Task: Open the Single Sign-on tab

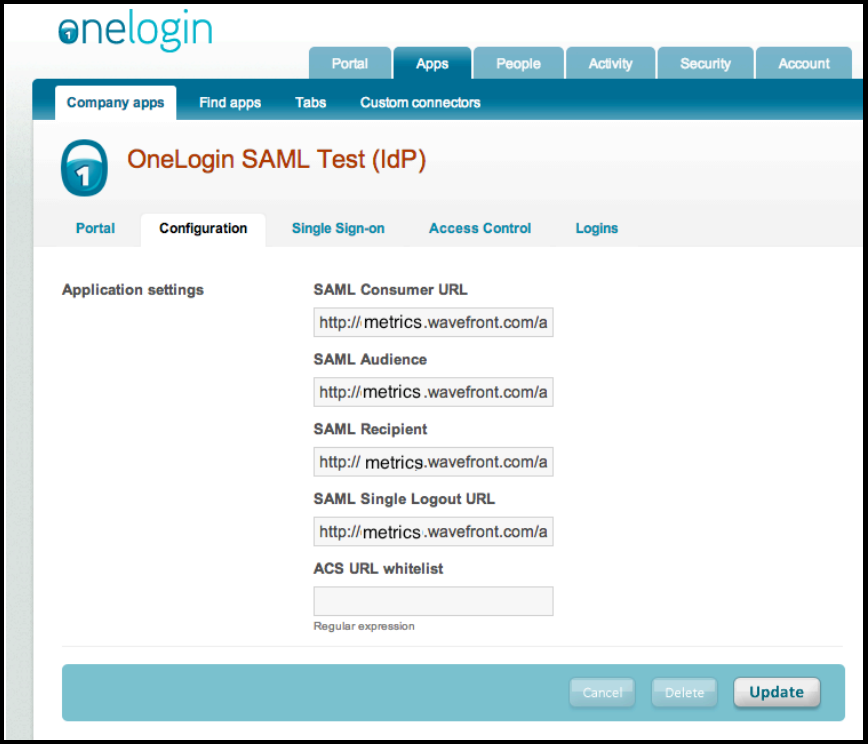Action: [x=338, y=228]
